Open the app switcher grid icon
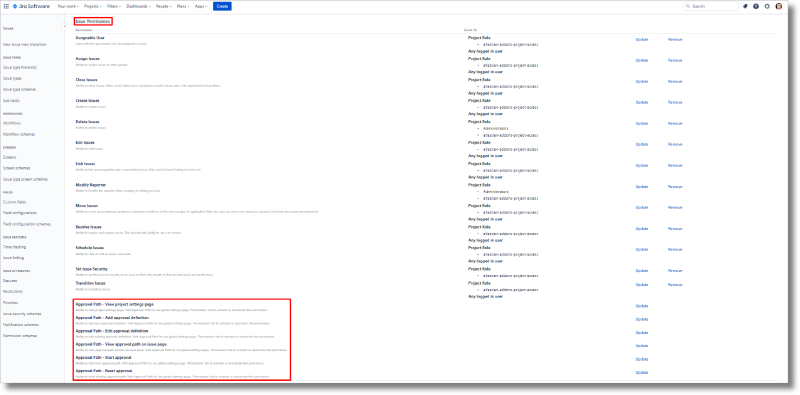Viewport: 800px width, 395px height. tap(6, 6)
